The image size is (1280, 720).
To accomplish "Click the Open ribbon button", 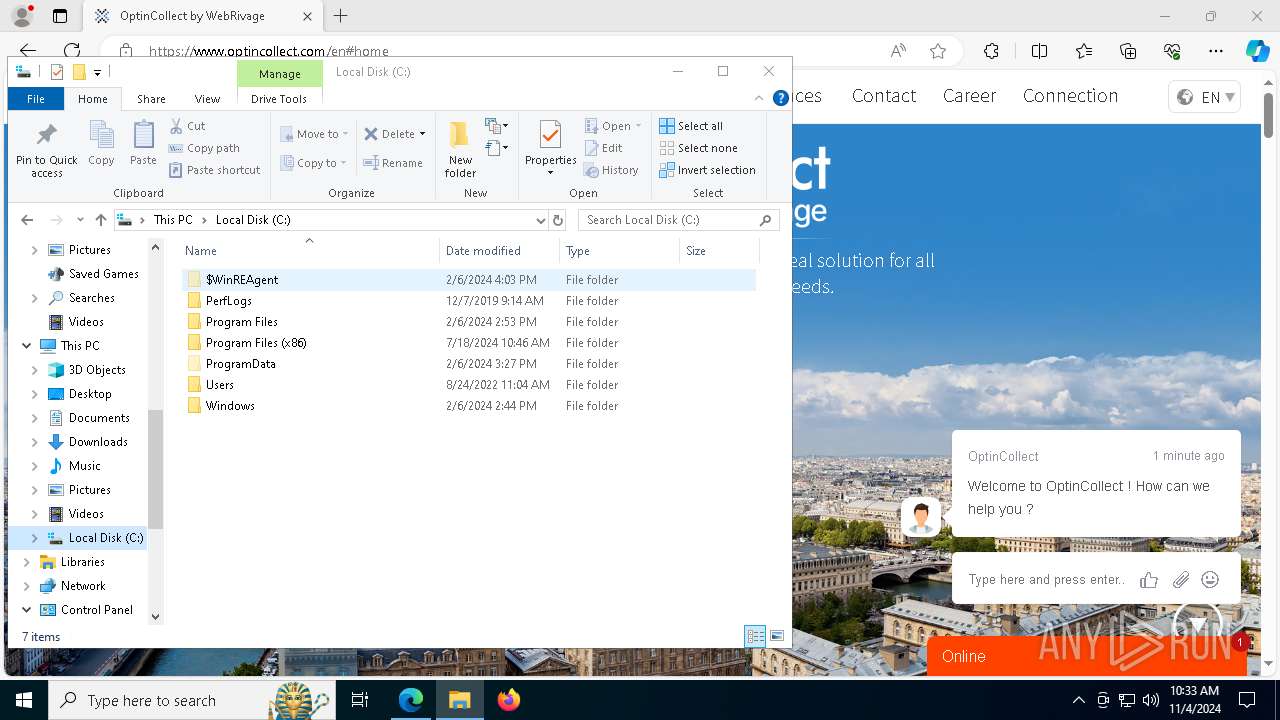I will click(x=612, y=126).
